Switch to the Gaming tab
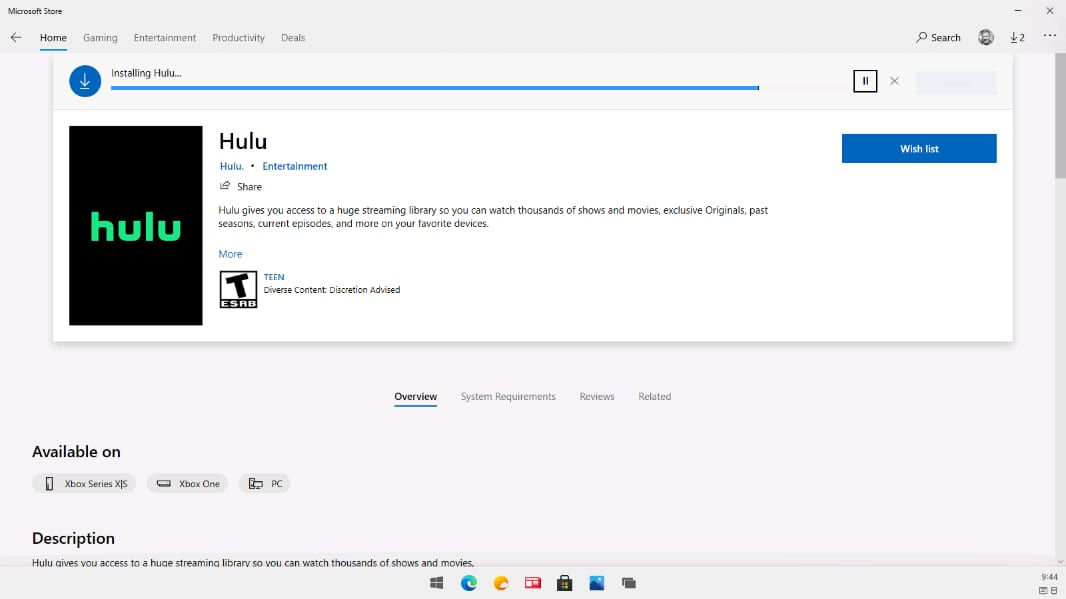The image size is (1066, 599). tap(100, 38)
